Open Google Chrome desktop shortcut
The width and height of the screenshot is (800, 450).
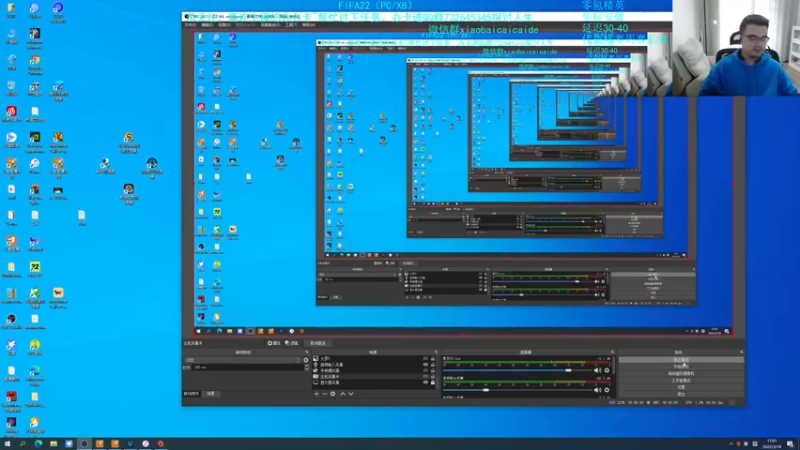point(35,64)
